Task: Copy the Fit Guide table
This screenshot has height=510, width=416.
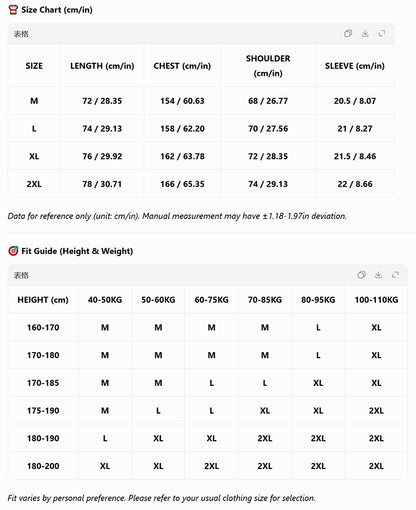Action: (361, 275)
